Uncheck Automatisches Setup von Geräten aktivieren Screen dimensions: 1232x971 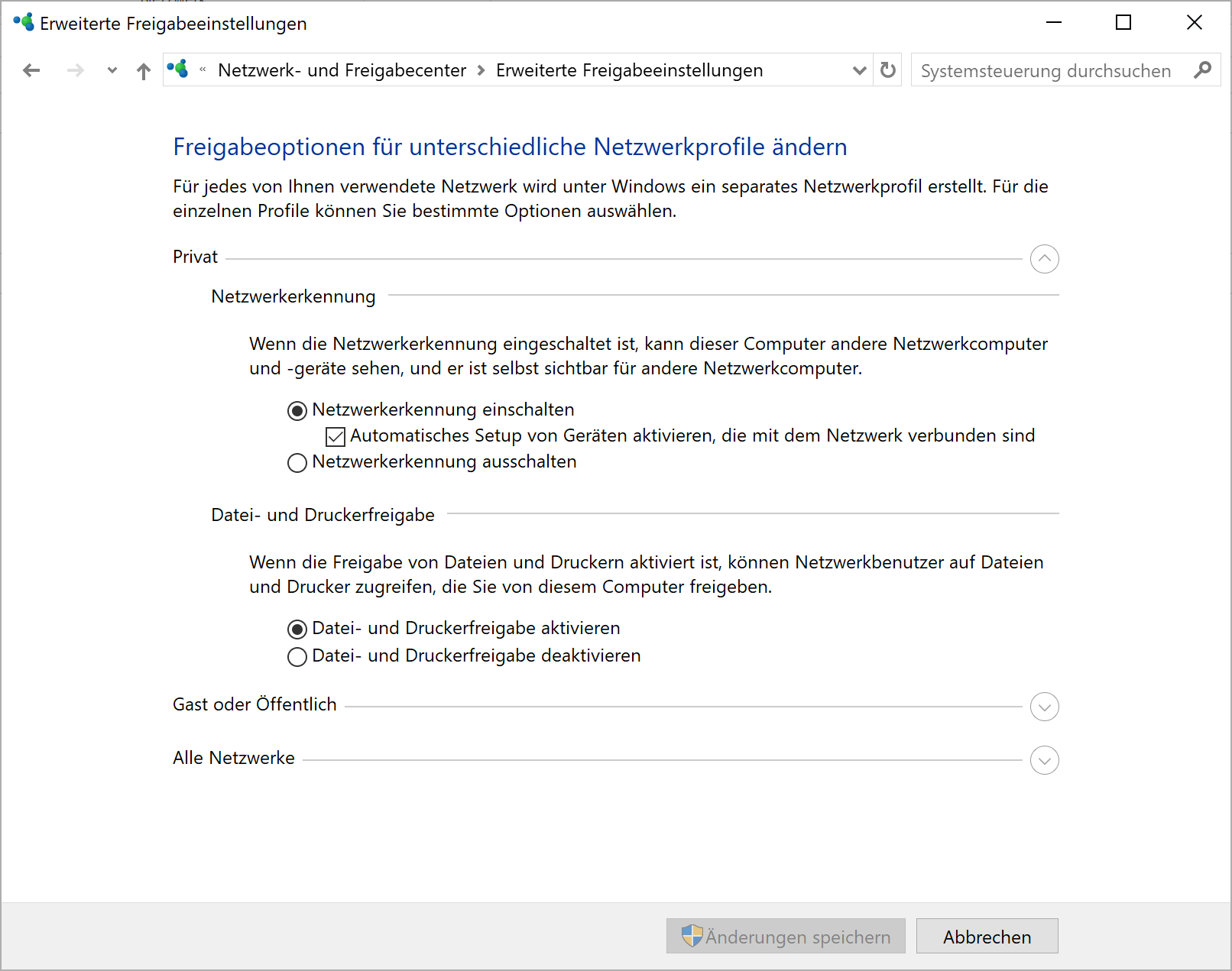(335, 436)
